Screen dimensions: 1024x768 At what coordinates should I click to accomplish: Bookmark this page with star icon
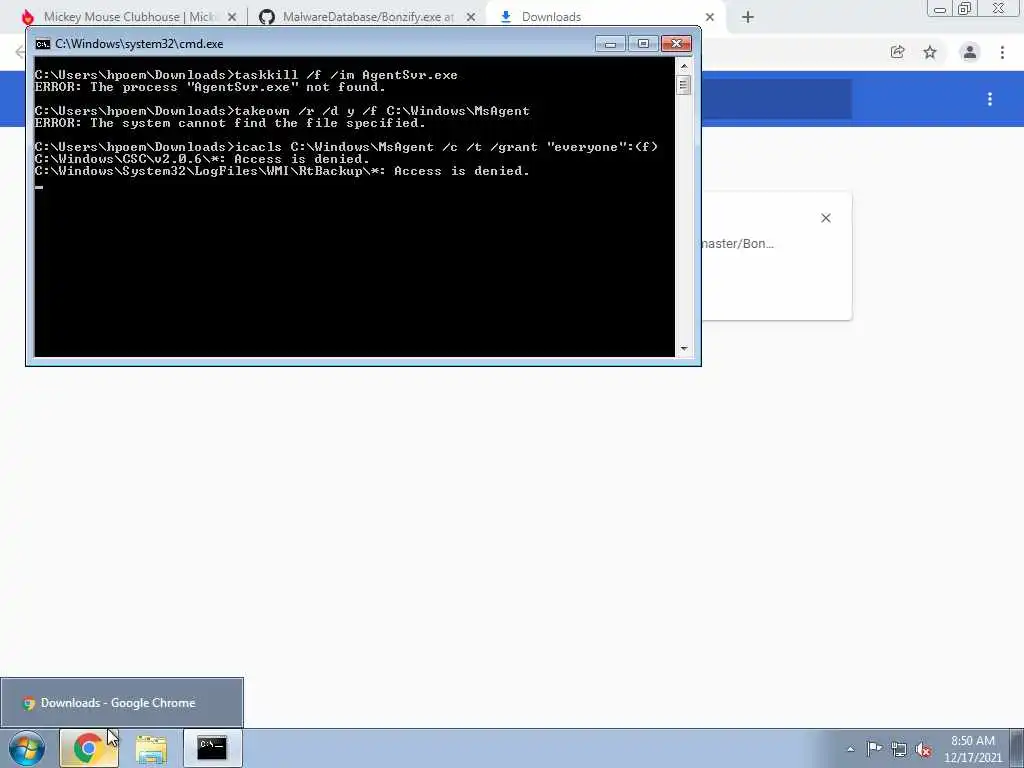930,52
